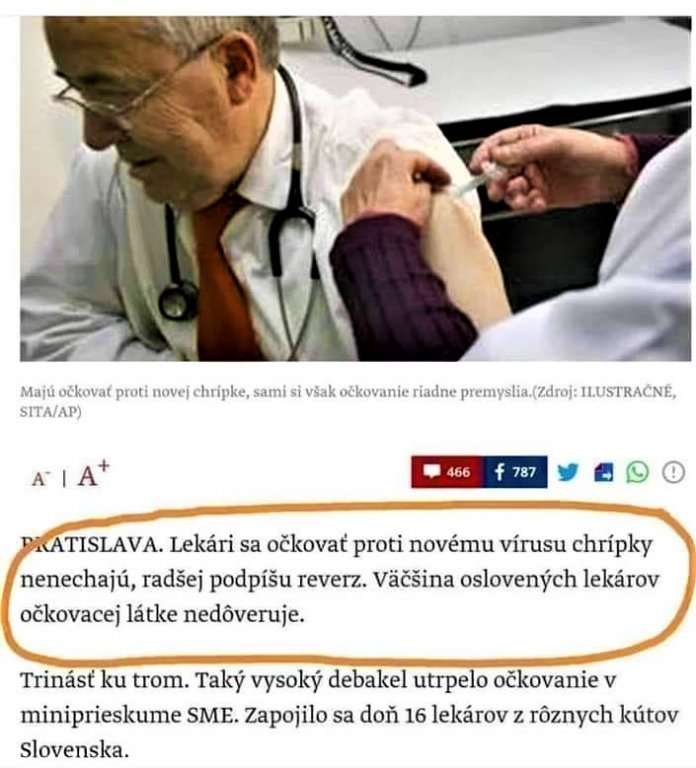Click the ILUSTRAČNÉ source credit text

(x=628, y=392)
